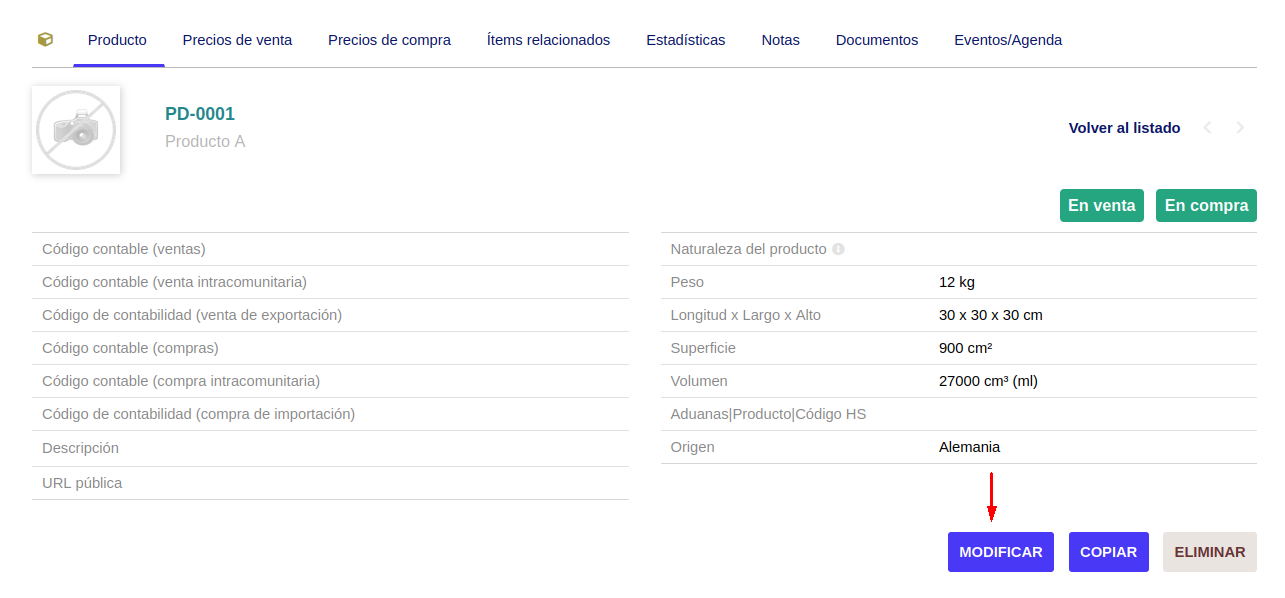This screenshot has height=598, width=1285.
Task: Click the En compra status badge
Action: [x=1206, y=205]
